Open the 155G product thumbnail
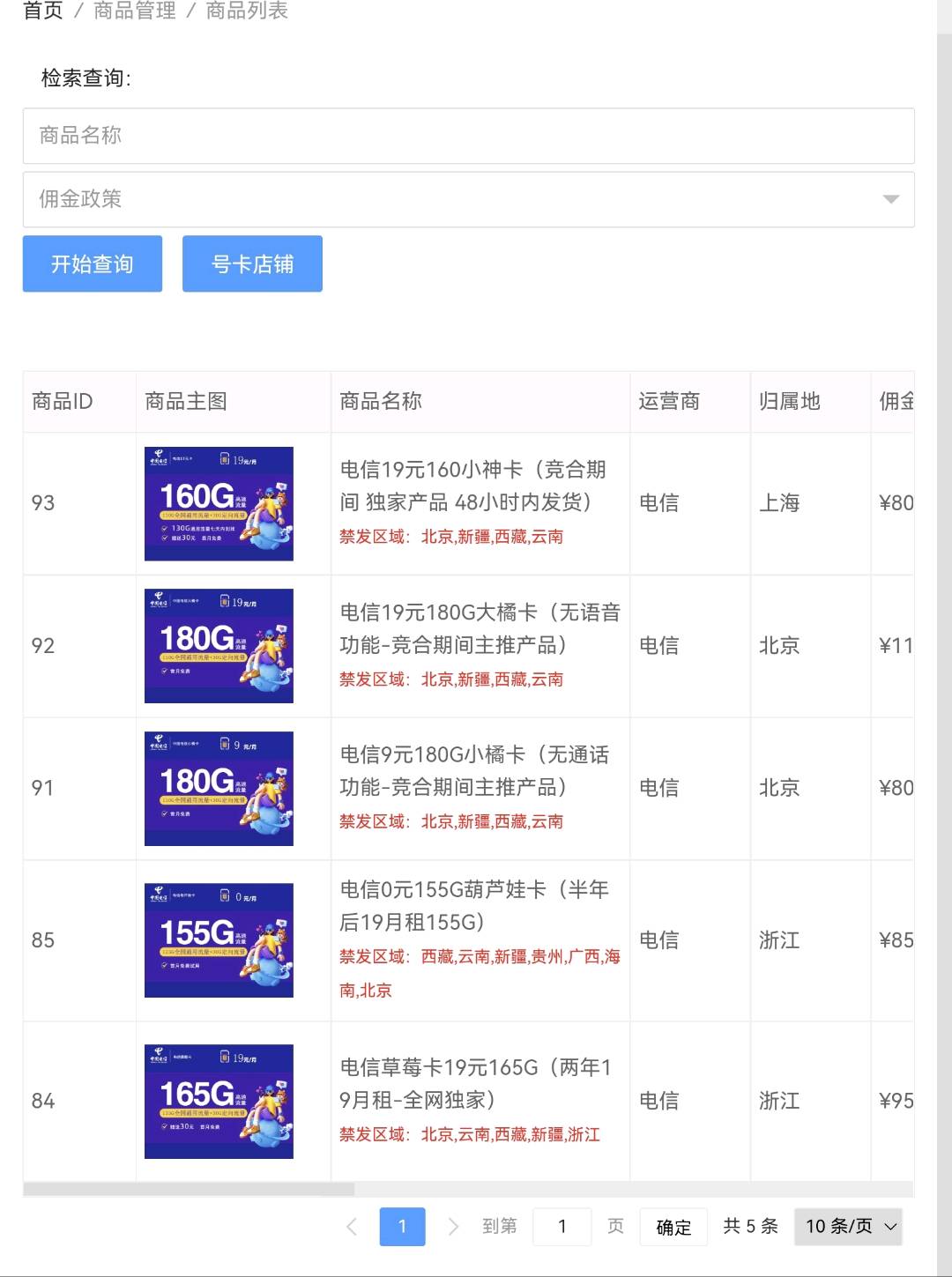 (x=219, y=940)
